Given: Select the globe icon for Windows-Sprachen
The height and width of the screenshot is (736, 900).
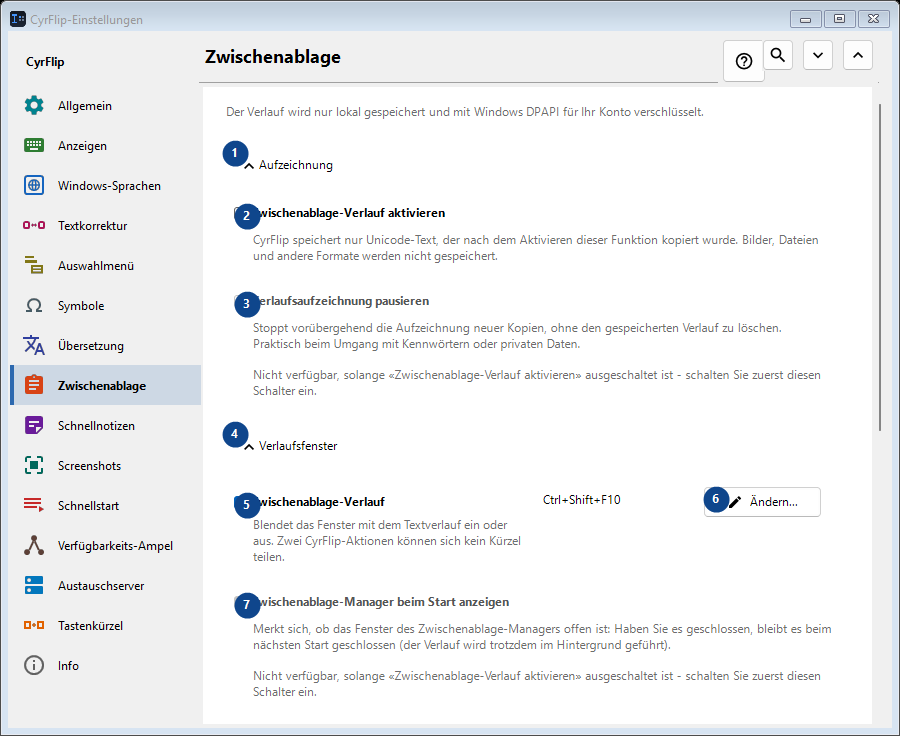Looking at the screenshot, I should pos(34,185).
